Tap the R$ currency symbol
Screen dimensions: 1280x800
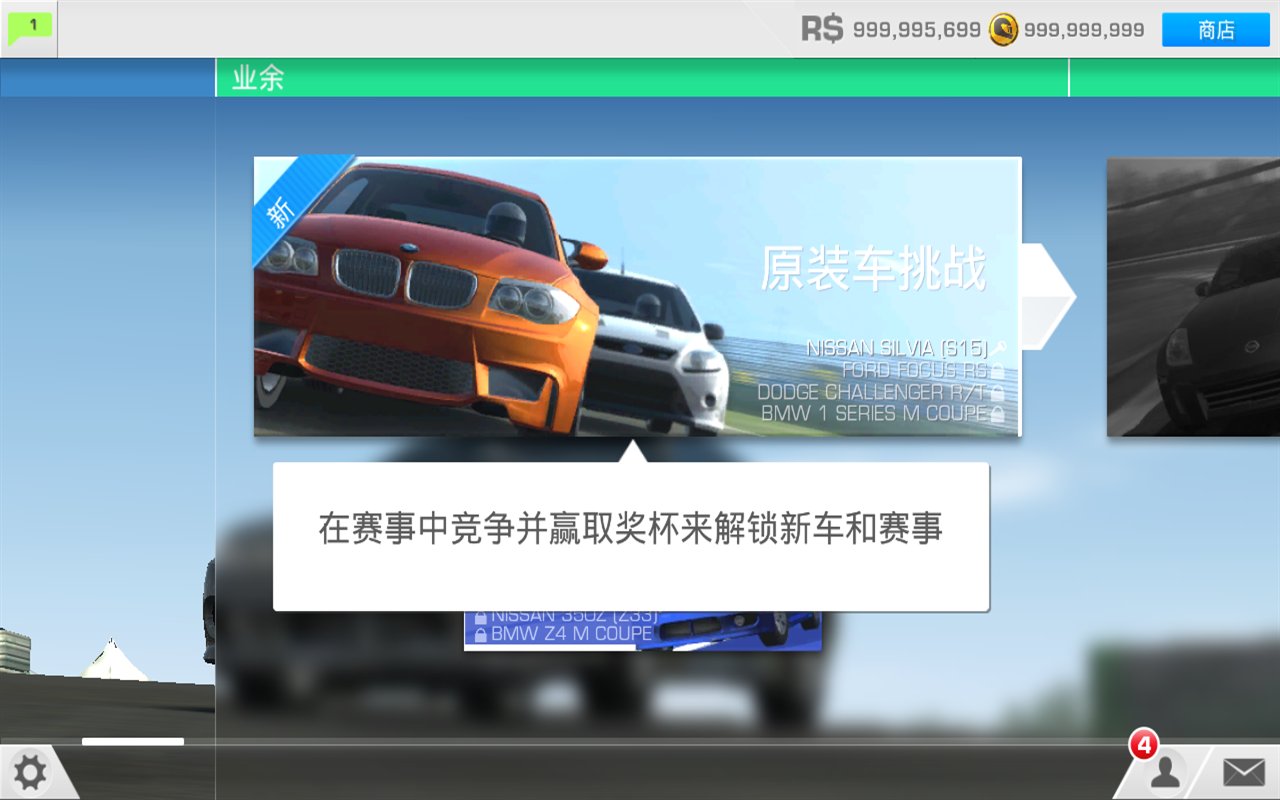[x=822, y=30]
